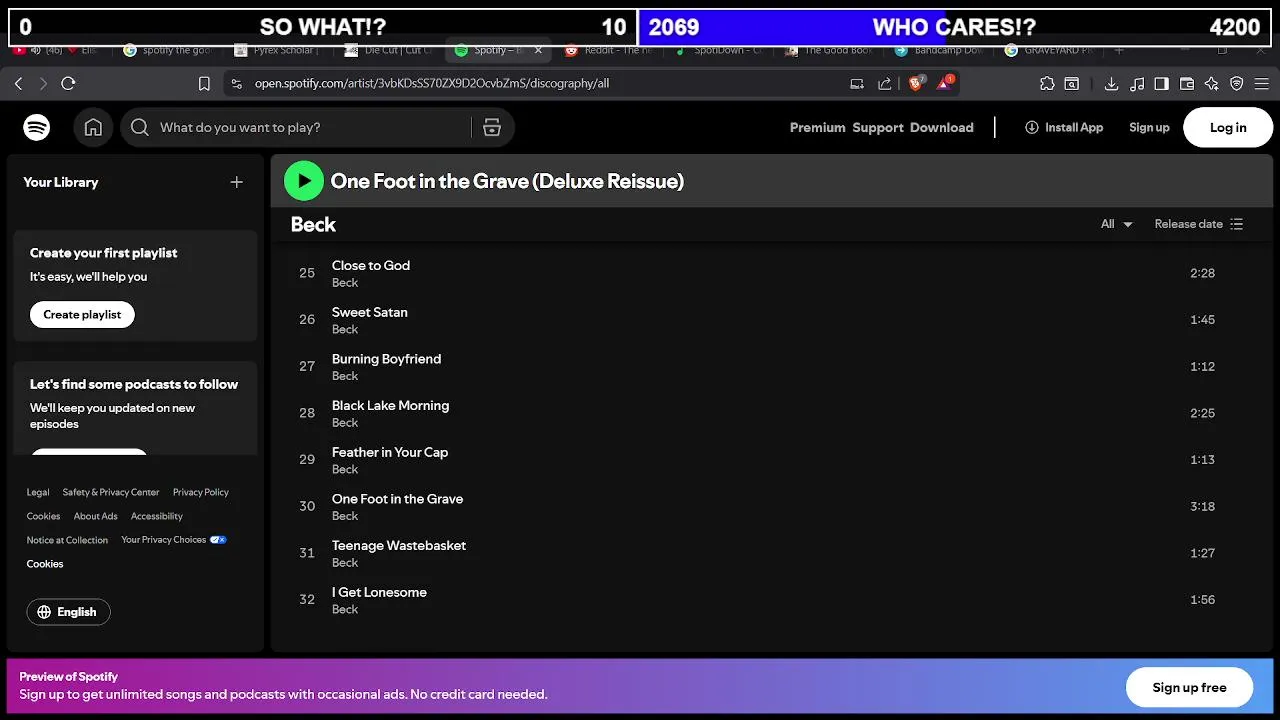
Task: Open Release date sort dropdown
Action: pos(1198,224)
